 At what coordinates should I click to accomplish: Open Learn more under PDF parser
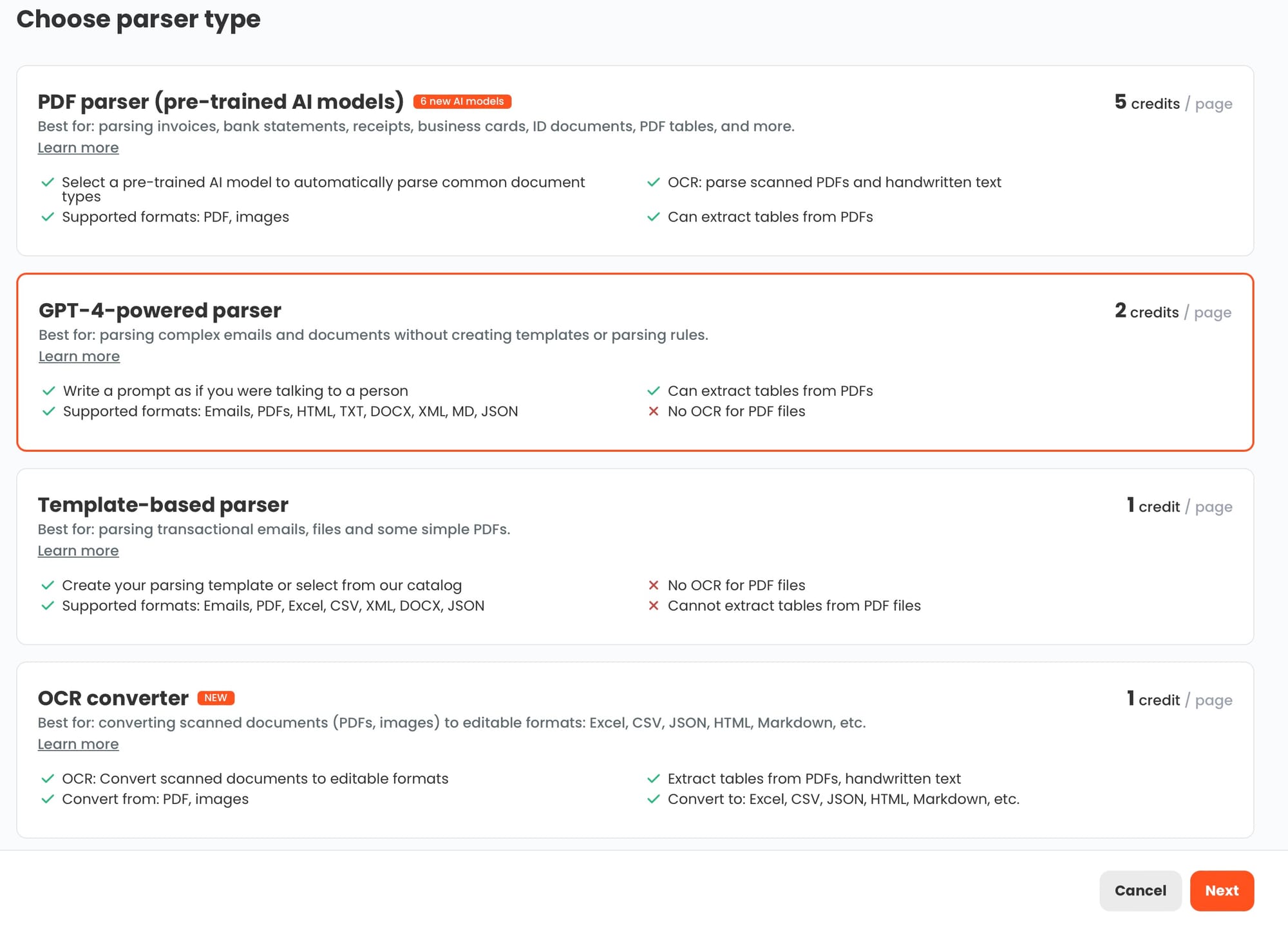pyautogui.click(x=78, y=148)
